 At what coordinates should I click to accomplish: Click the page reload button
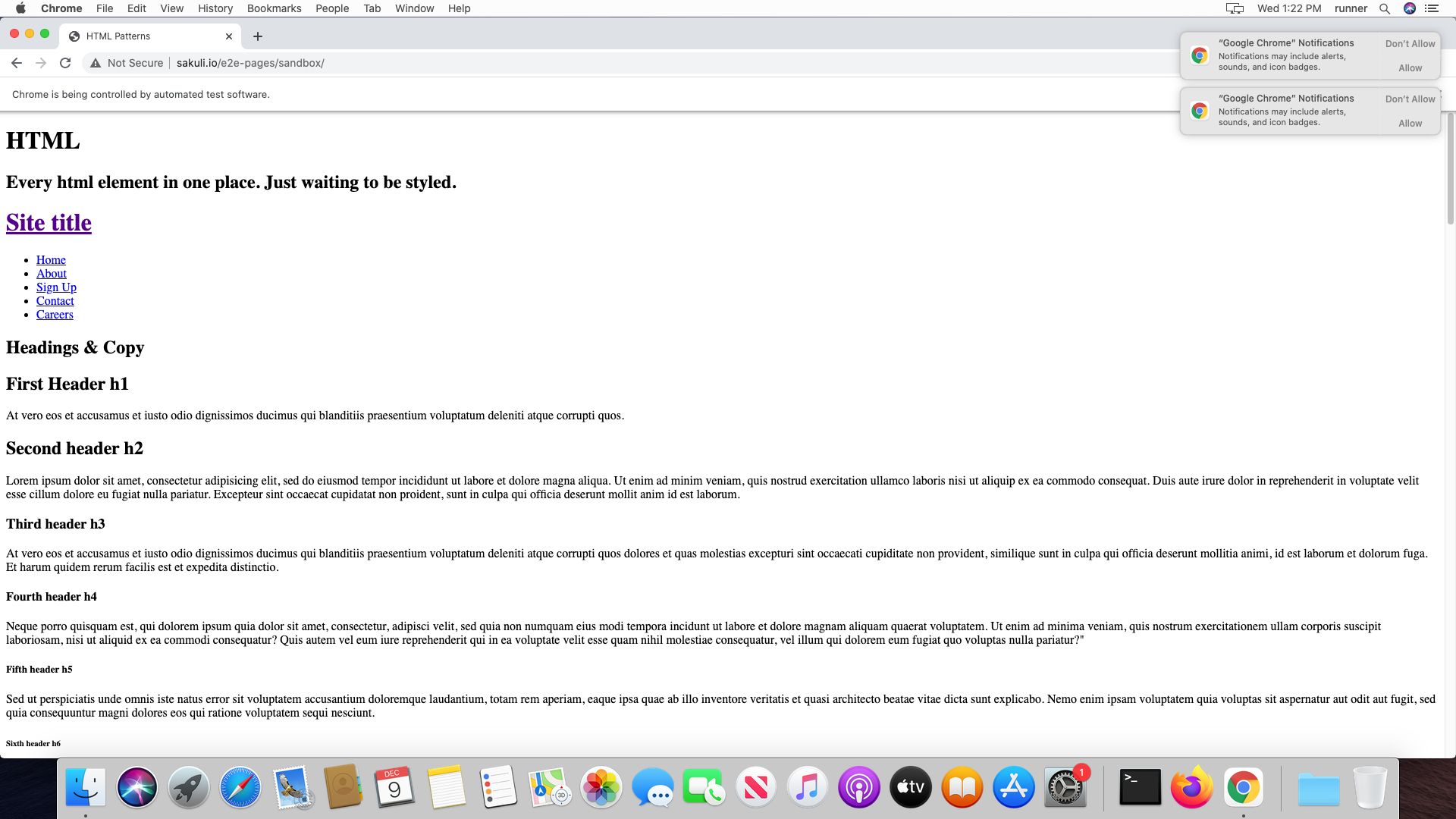[x=65, y=62]
